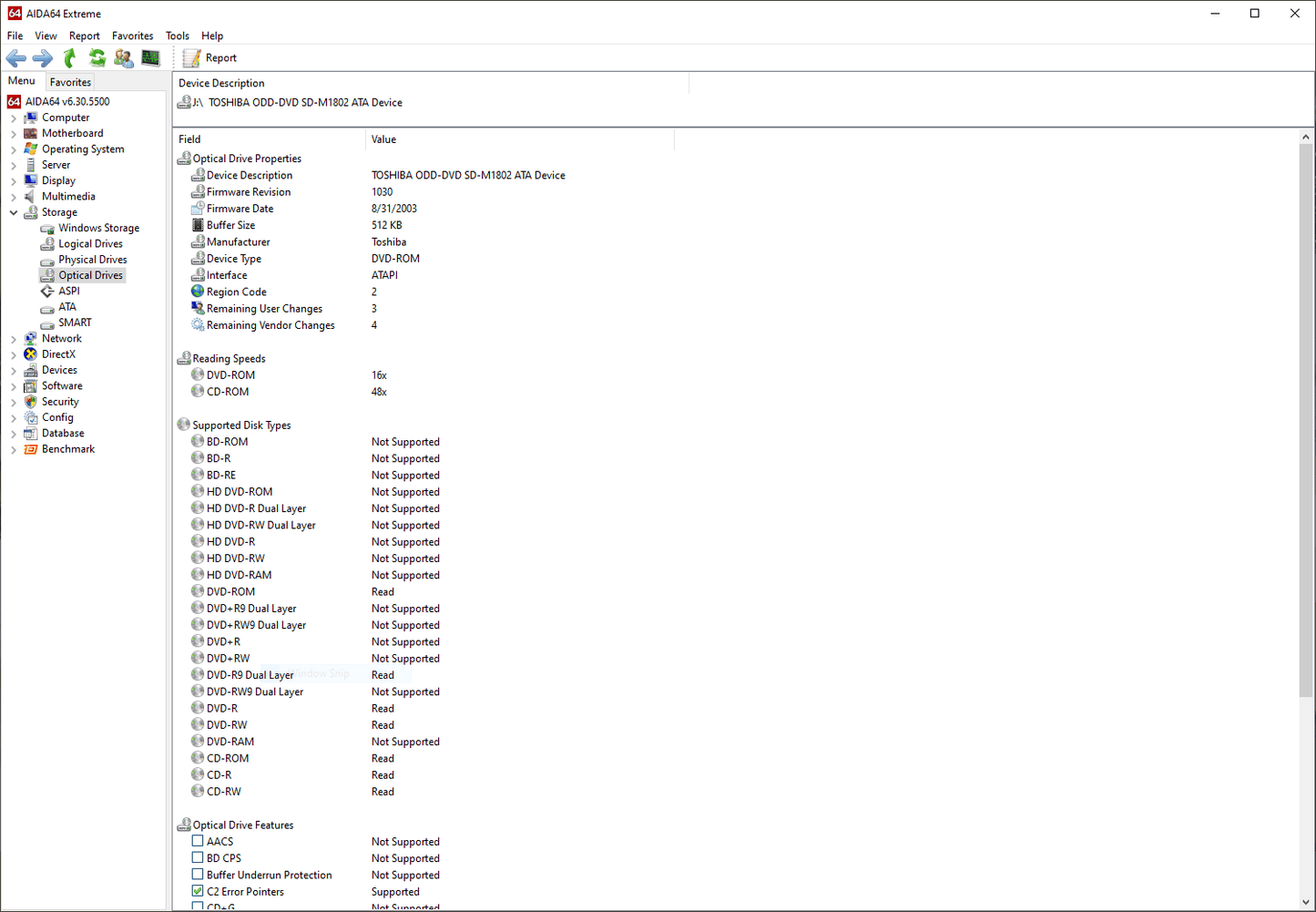
Task: Expand the Benchmark tree node
Action: (14, 449)
